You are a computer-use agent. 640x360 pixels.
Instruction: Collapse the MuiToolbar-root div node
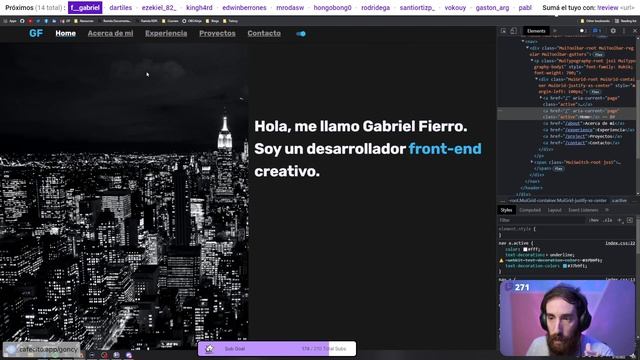[527, 48]
